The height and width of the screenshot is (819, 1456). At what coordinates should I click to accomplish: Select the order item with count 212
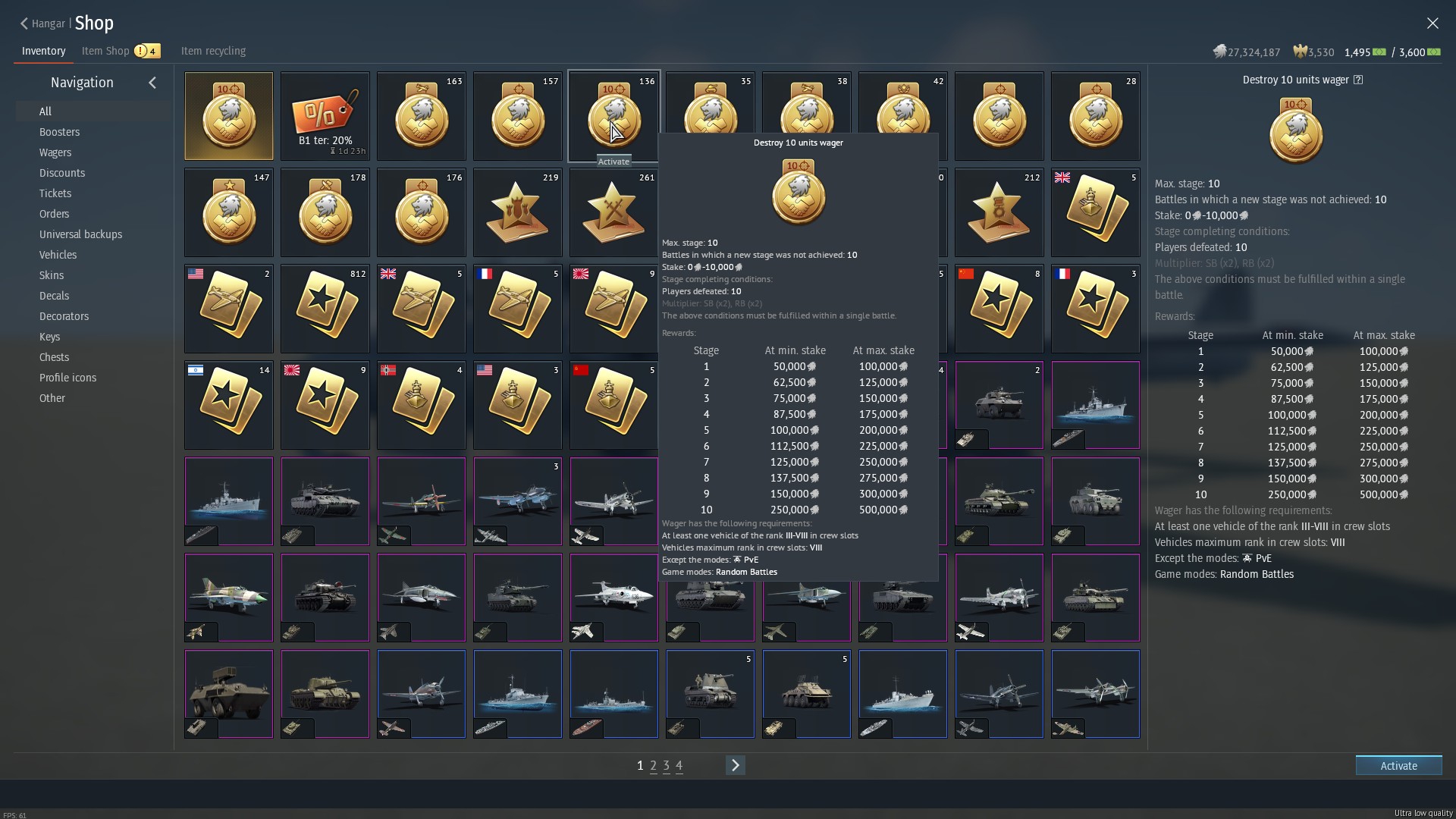(x=999, y=212)
